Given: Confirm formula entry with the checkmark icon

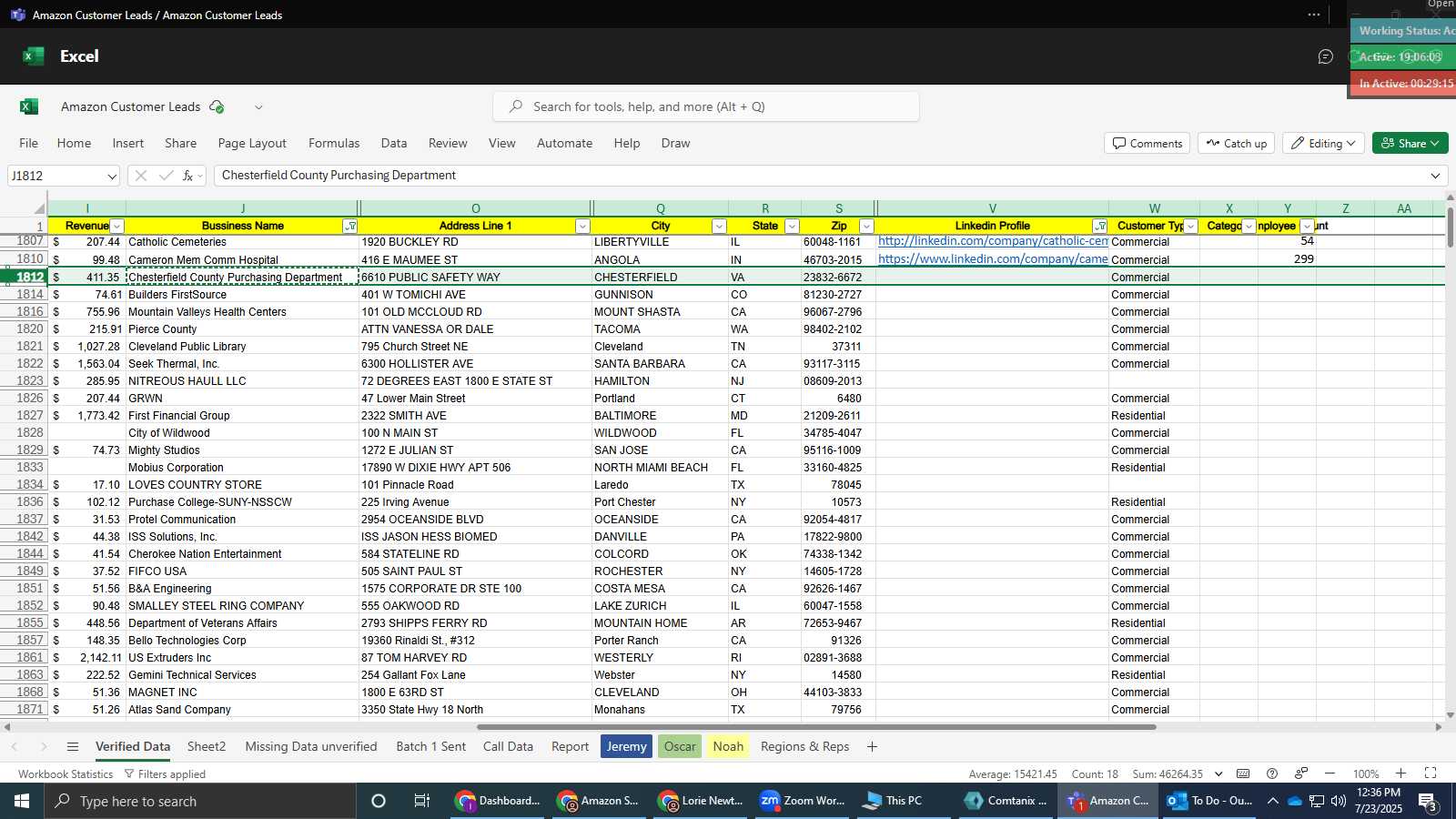Looking at the screenshot, I should [166, 176].
